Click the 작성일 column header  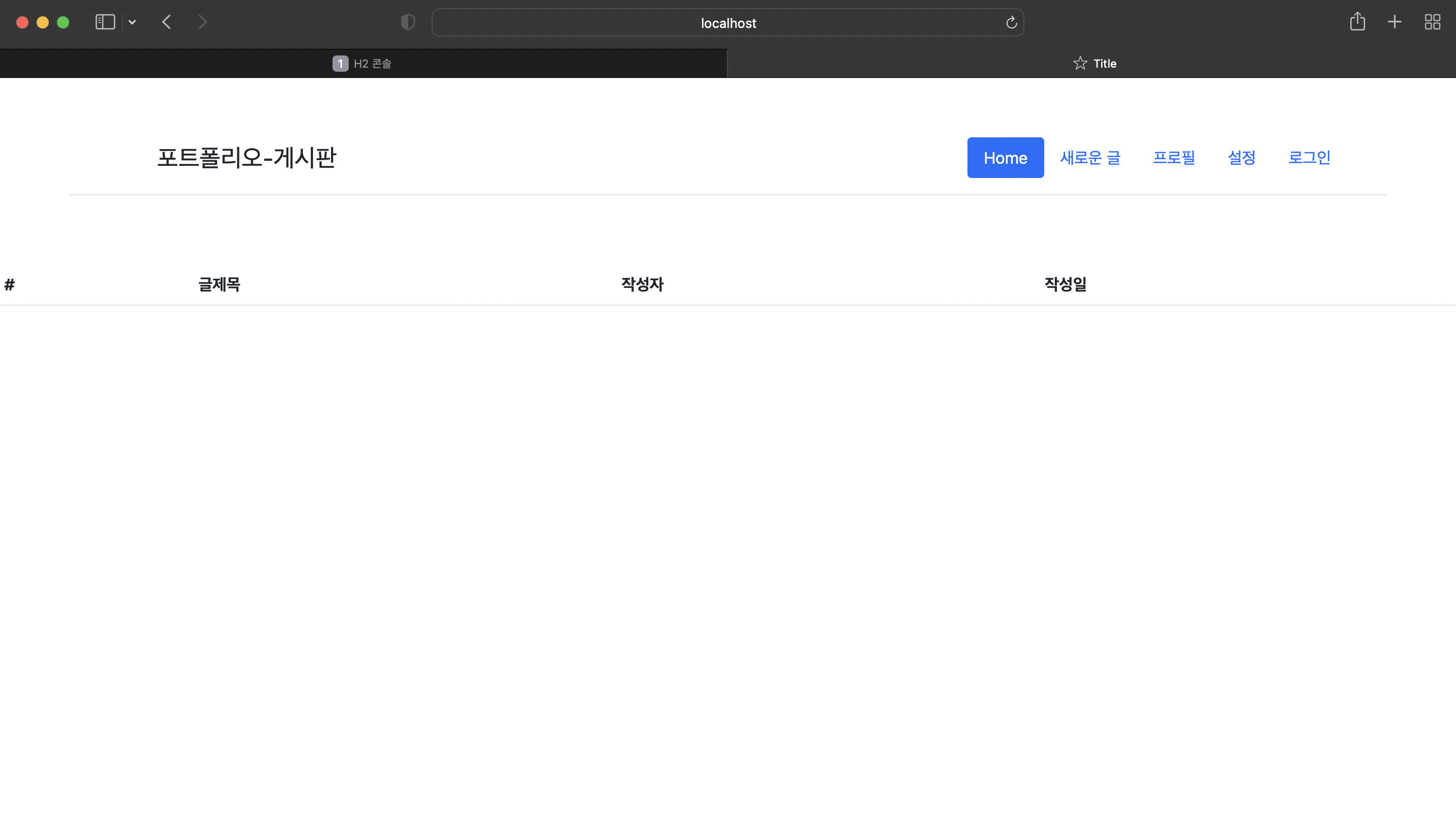(x=1066, y=284)
